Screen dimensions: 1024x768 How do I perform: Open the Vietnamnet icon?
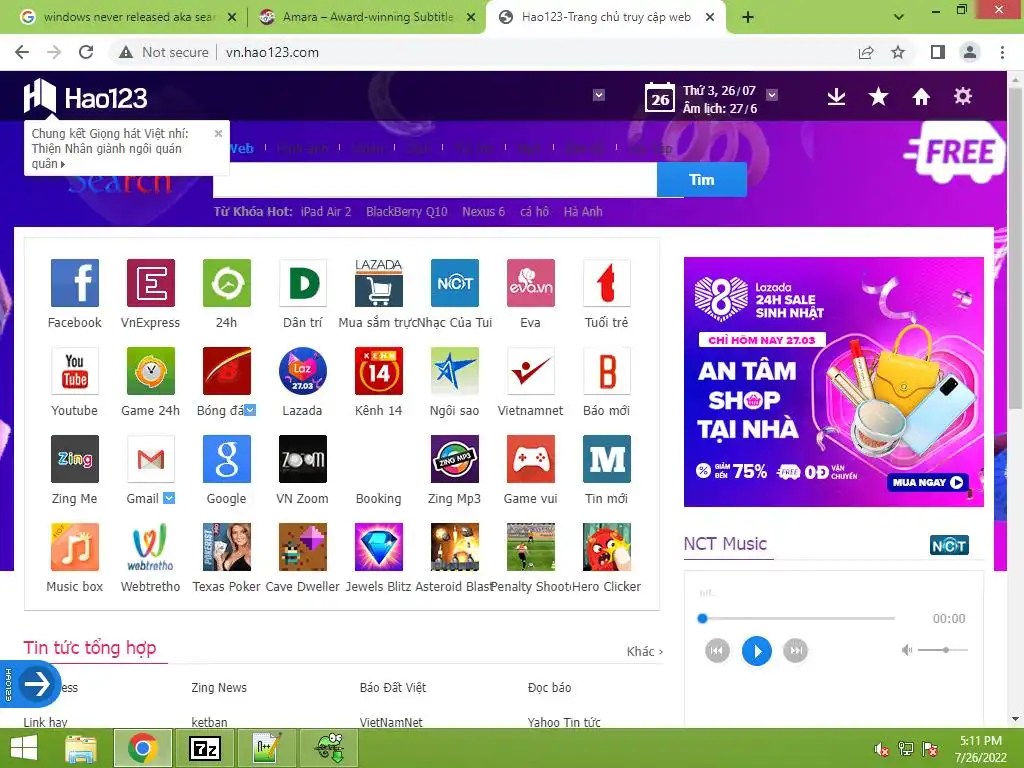[531, 371]
